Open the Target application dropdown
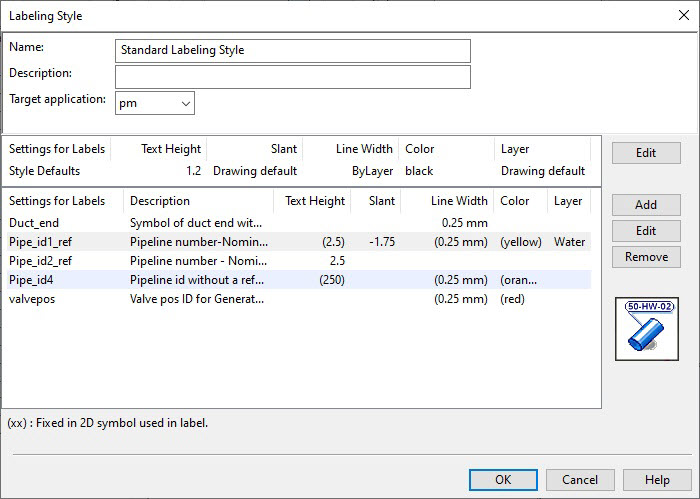Screen dimensions: 700x499 154,103
